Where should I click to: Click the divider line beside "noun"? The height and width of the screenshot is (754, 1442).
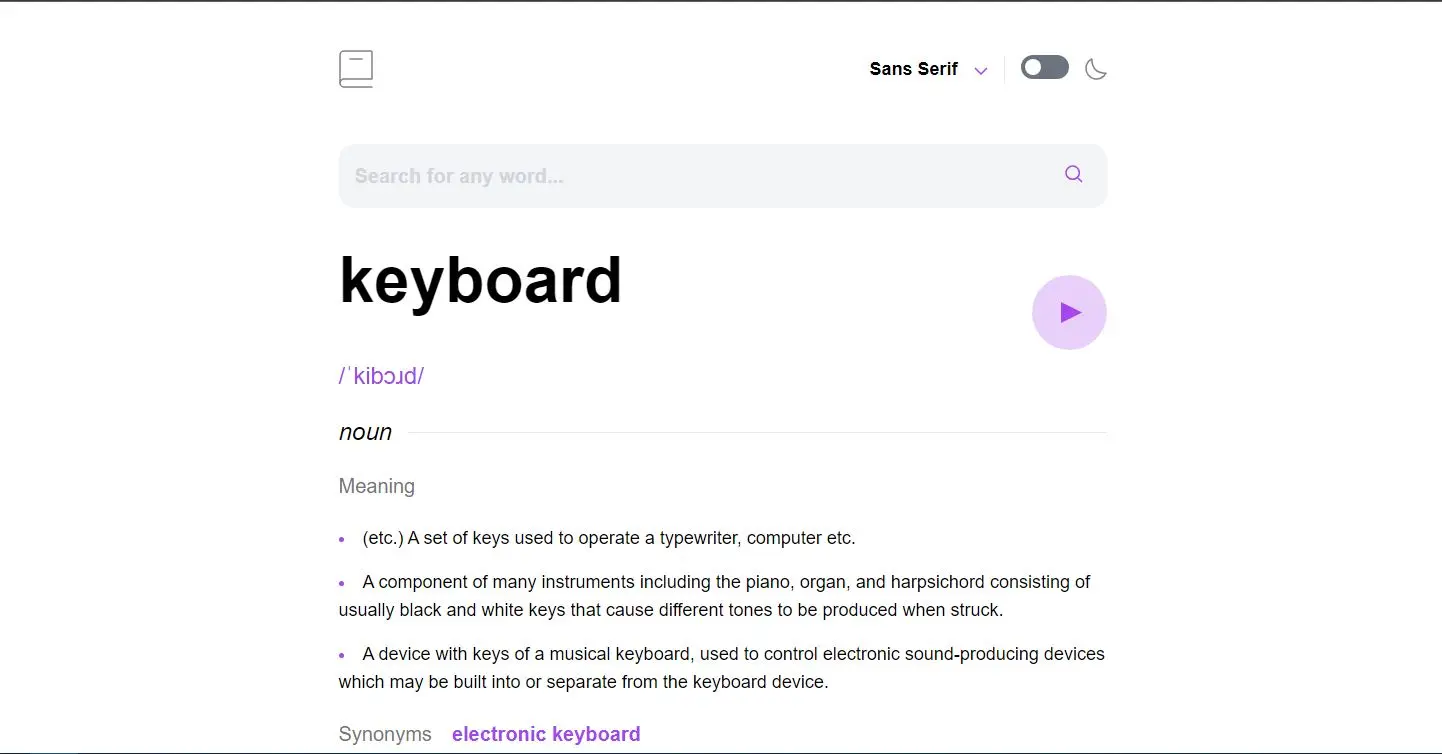pos(756,433)
